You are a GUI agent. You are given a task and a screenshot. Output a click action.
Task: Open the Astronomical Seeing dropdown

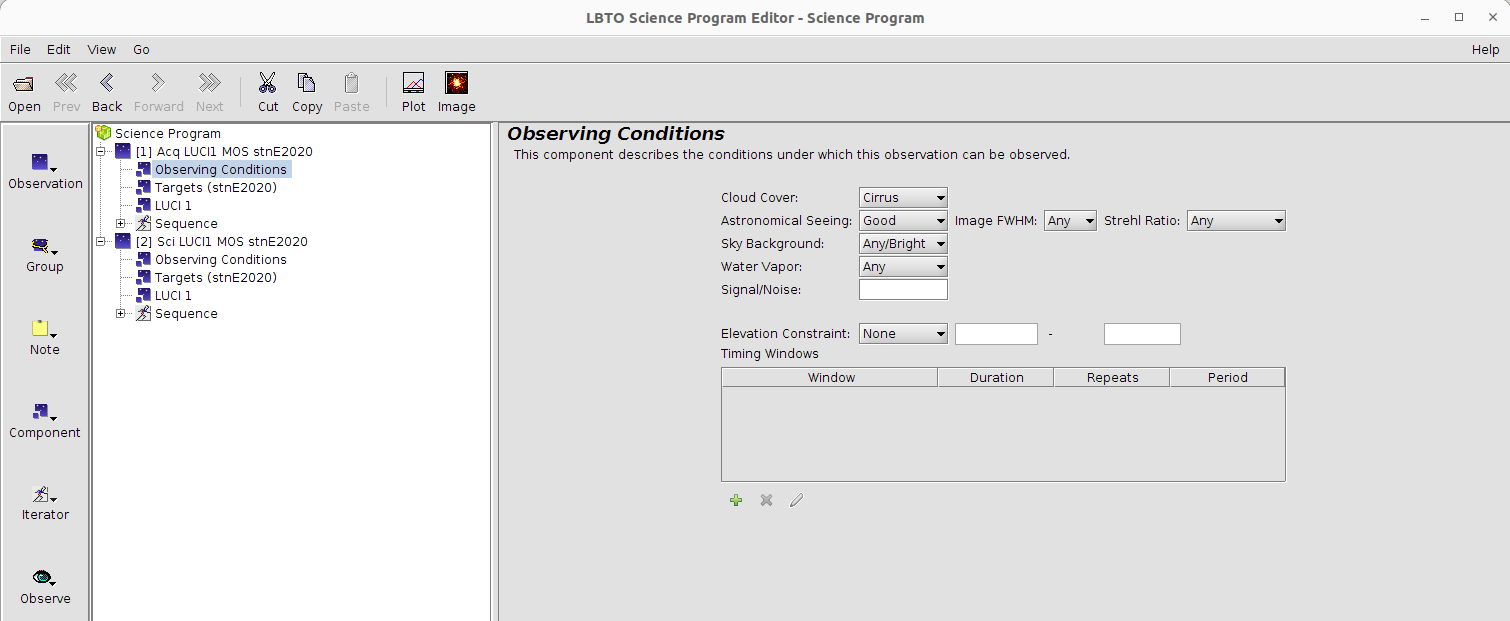click(903, 221)
